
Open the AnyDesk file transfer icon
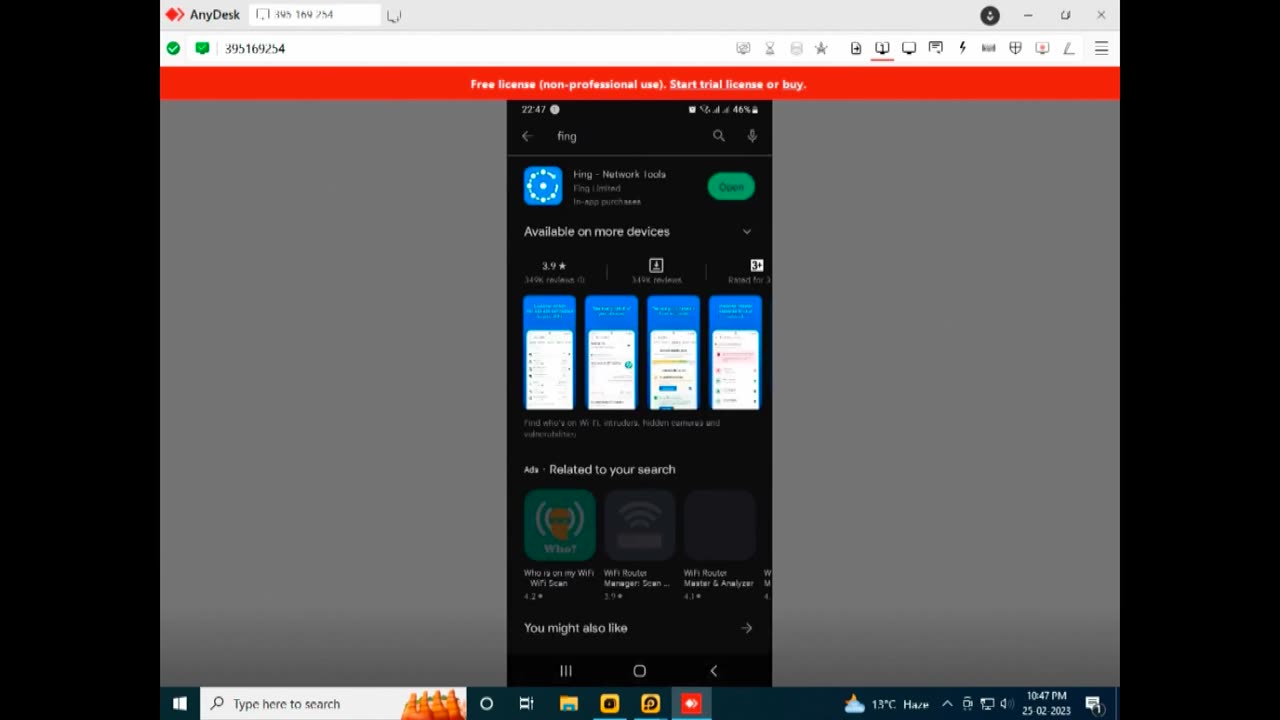tap(856, 48)
